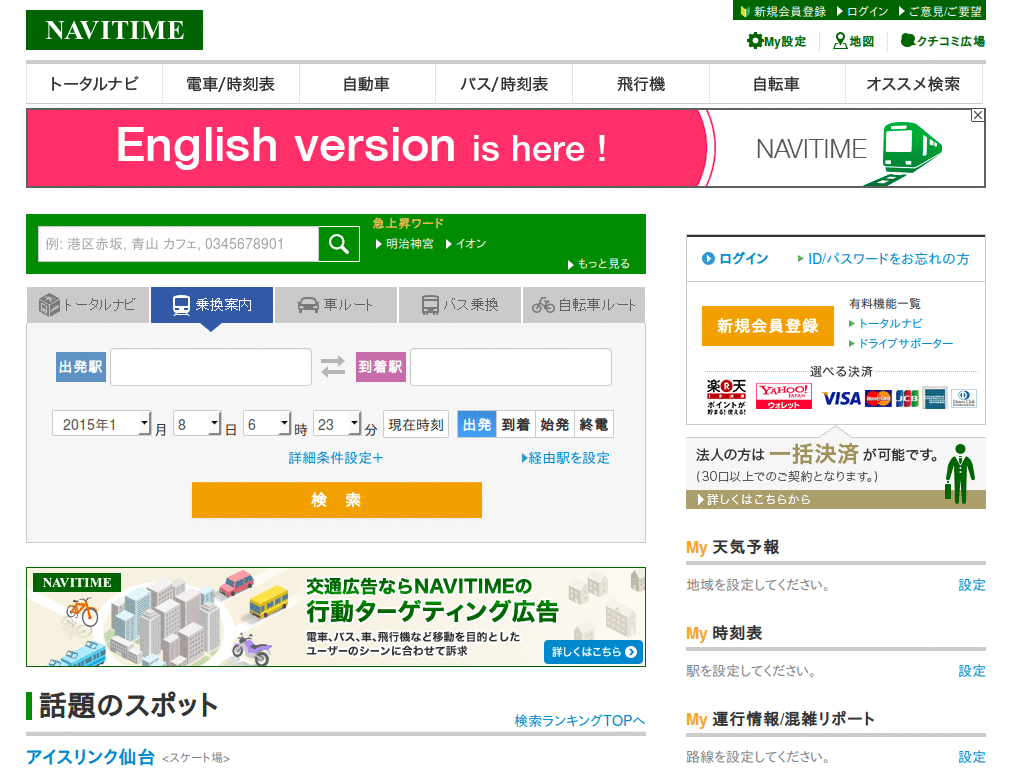Screen dimensions: 1024x768
Task: Open ドライブサポーター link
Action: point(901,343)
